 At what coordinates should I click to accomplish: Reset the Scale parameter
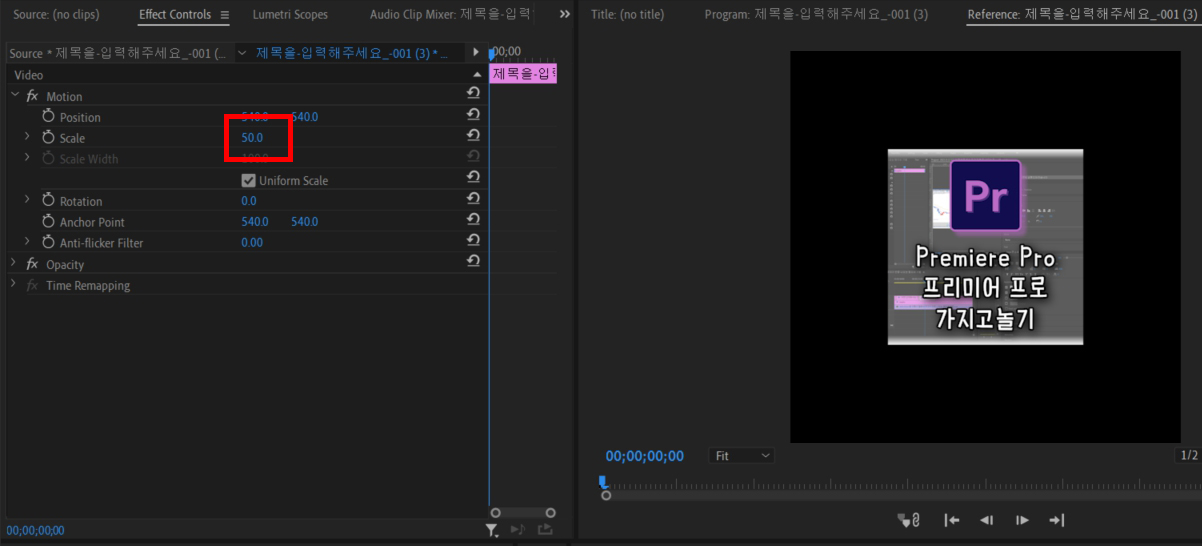pos(473,135)
